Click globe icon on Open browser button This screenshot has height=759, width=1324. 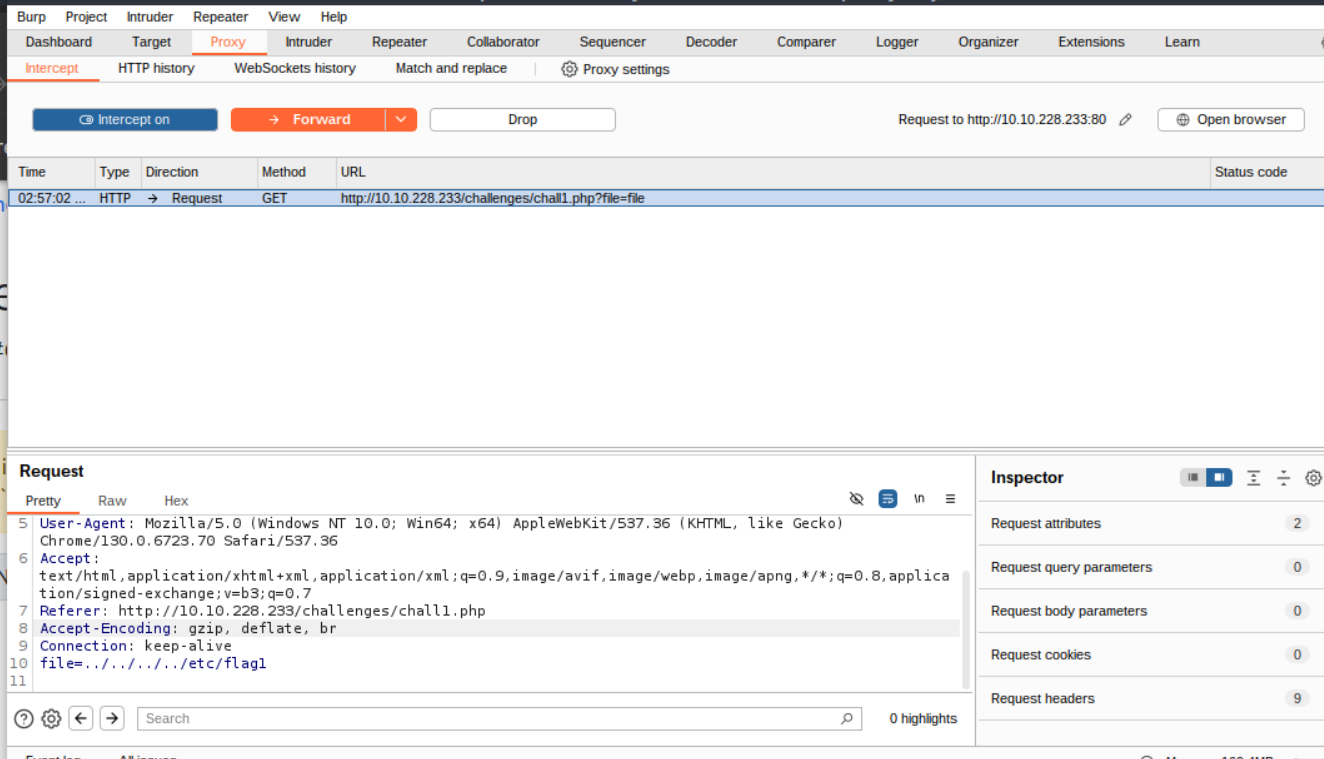(x=1183, y=120)
